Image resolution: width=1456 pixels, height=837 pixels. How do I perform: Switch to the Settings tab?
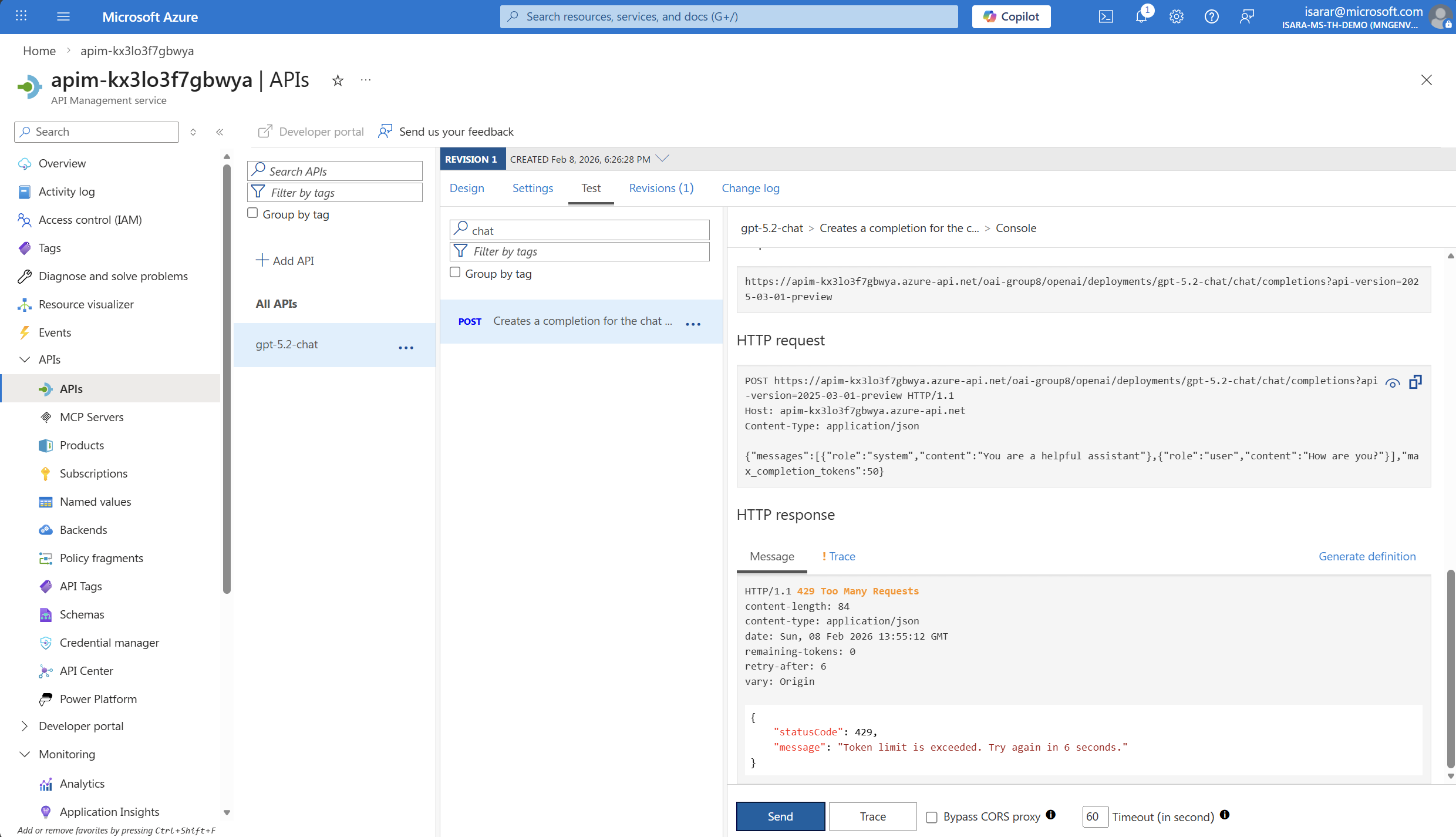(x=532, y=188)
